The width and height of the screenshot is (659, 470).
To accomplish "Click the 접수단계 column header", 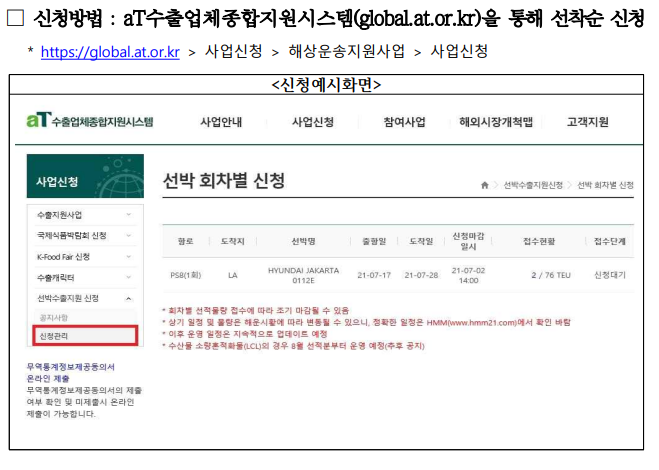I will (609, 241).
